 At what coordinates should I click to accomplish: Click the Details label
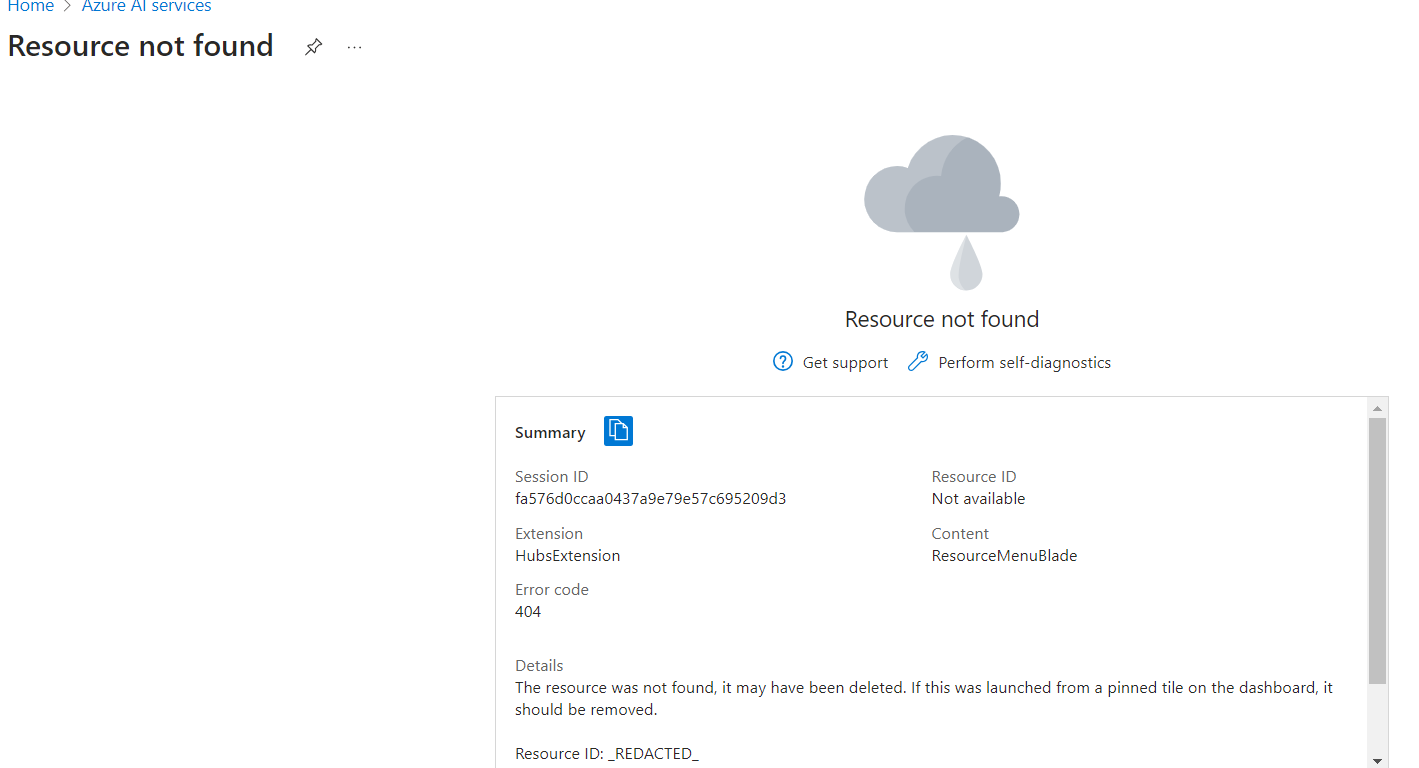(x=539, y=665)
